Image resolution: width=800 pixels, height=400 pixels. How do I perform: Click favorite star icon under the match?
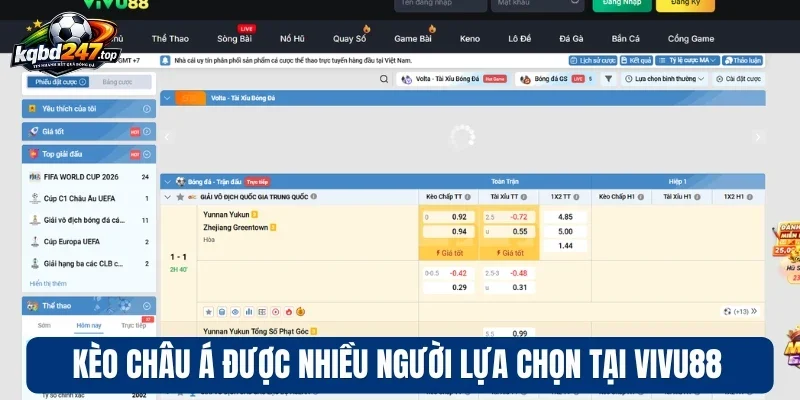pyautogui.click(x=208, y=311)
